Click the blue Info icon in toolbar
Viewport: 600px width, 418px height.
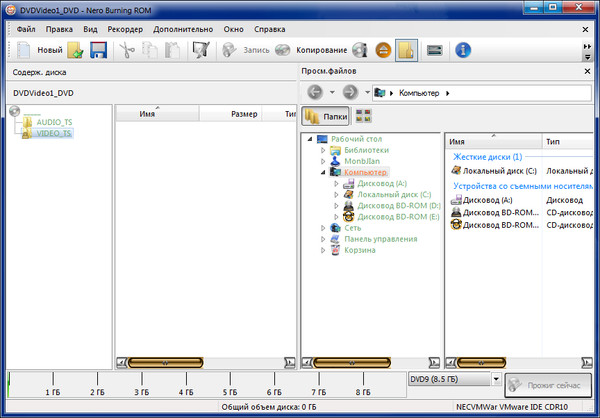point(463,49)
